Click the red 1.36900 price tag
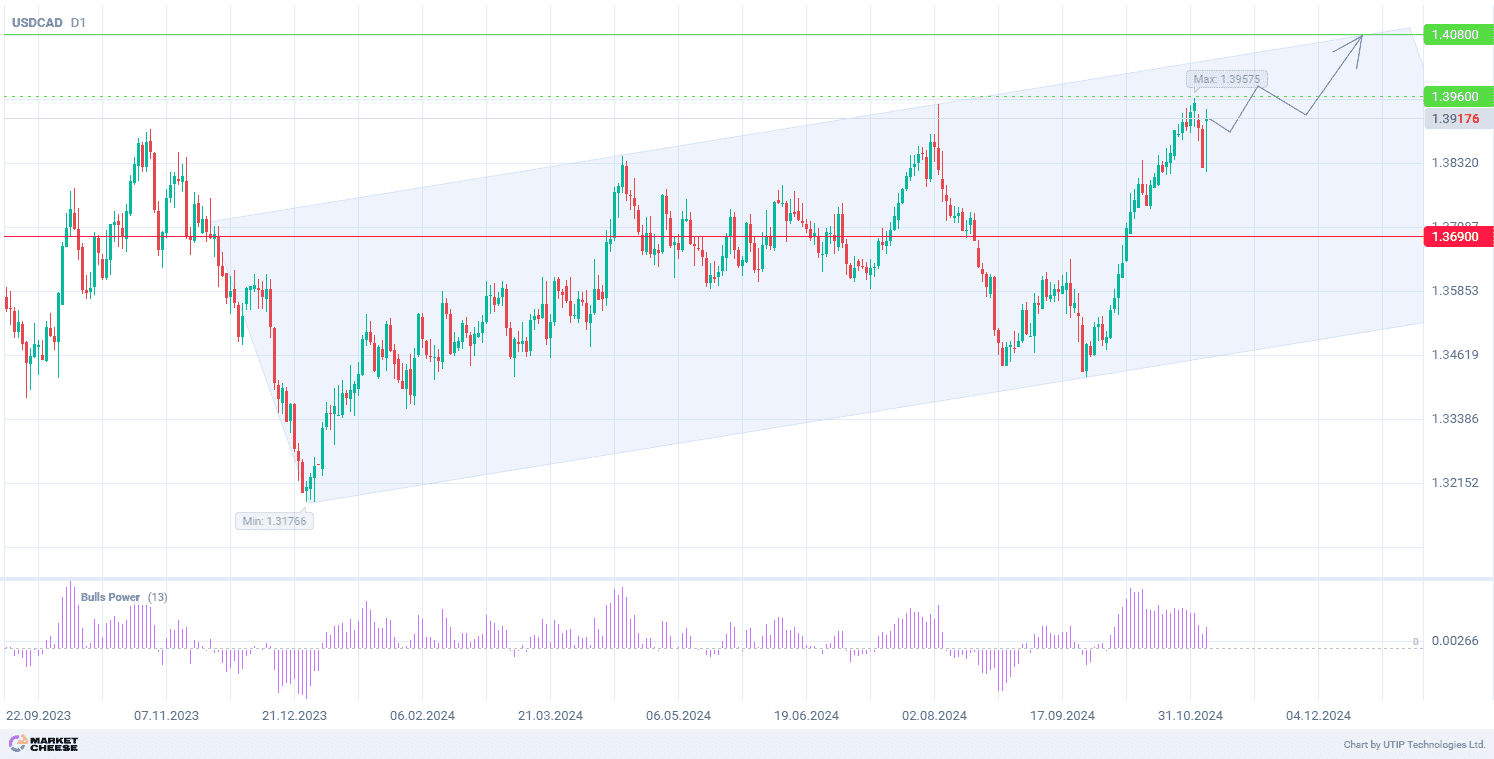The image size is (1494, 759). [1458, 237]
